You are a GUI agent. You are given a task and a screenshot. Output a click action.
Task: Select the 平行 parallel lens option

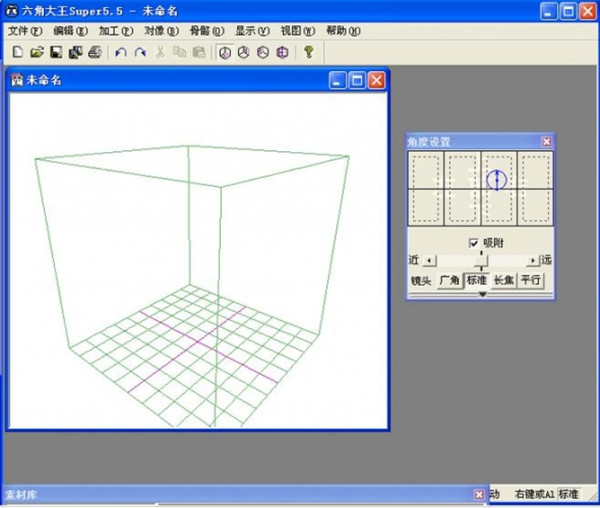click(530, 281)
